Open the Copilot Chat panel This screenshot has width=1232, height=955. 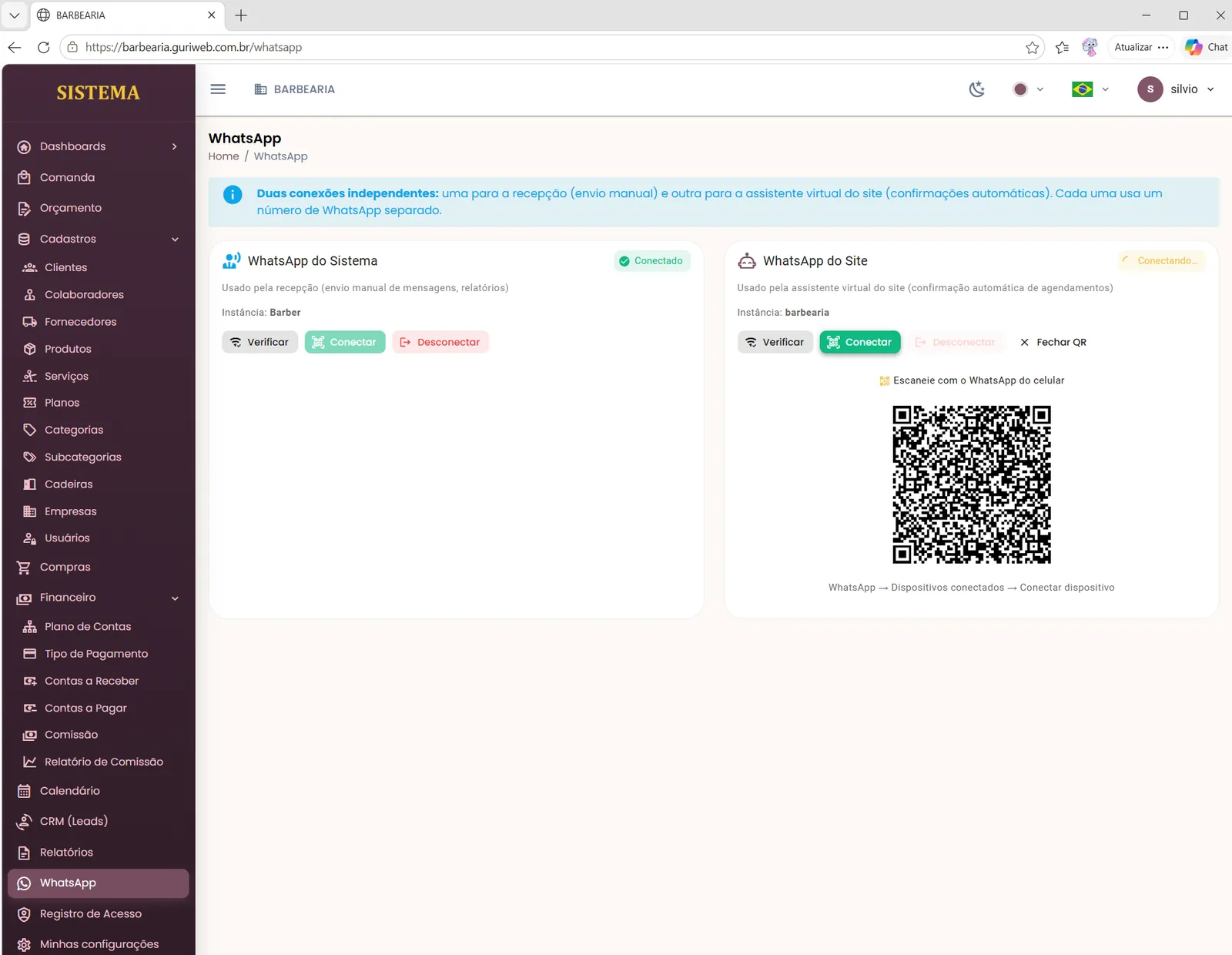1207,47
